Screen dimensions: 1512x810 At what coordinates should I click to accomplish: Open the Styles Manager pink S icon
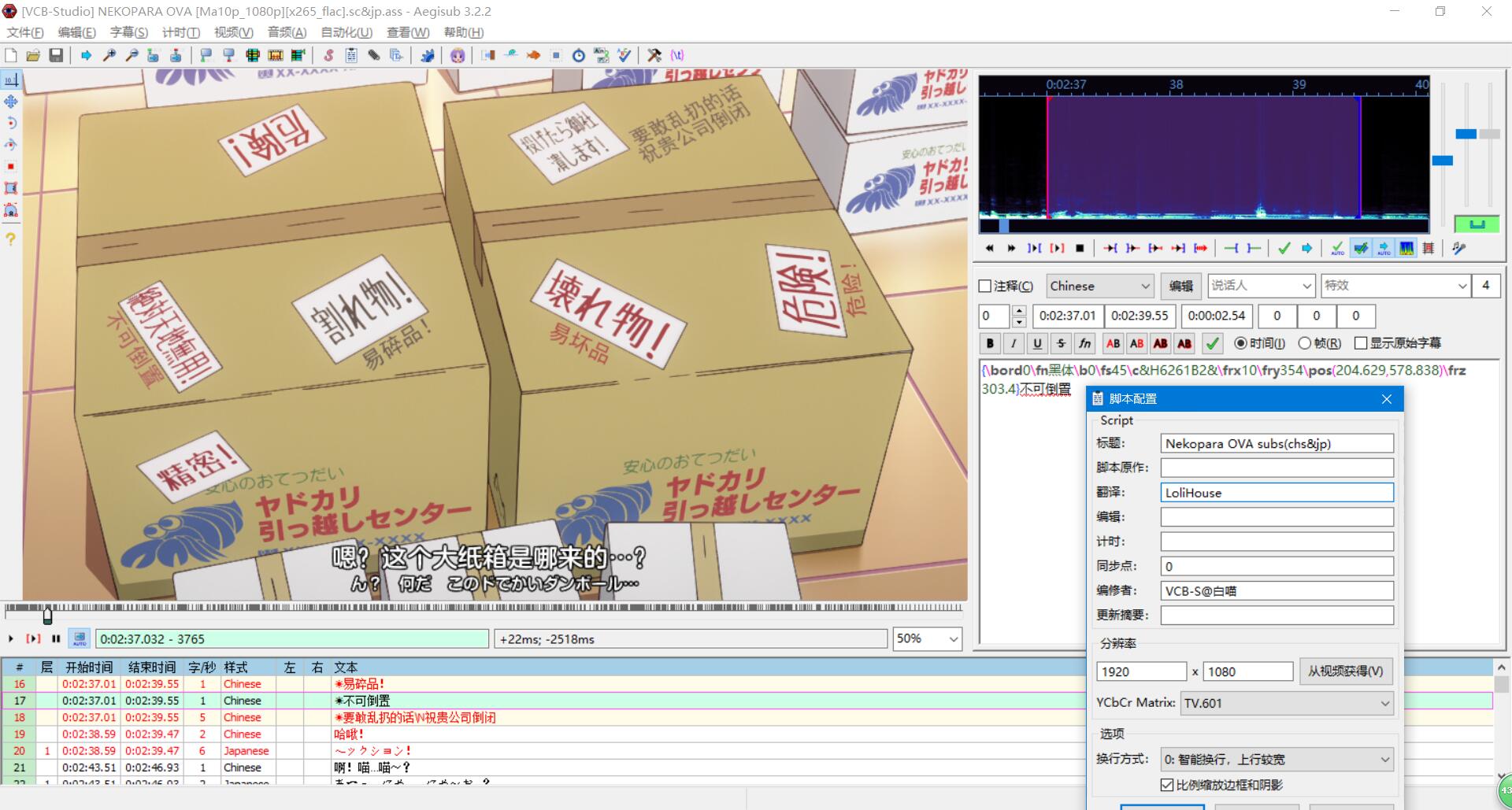[x=328, y=55]
